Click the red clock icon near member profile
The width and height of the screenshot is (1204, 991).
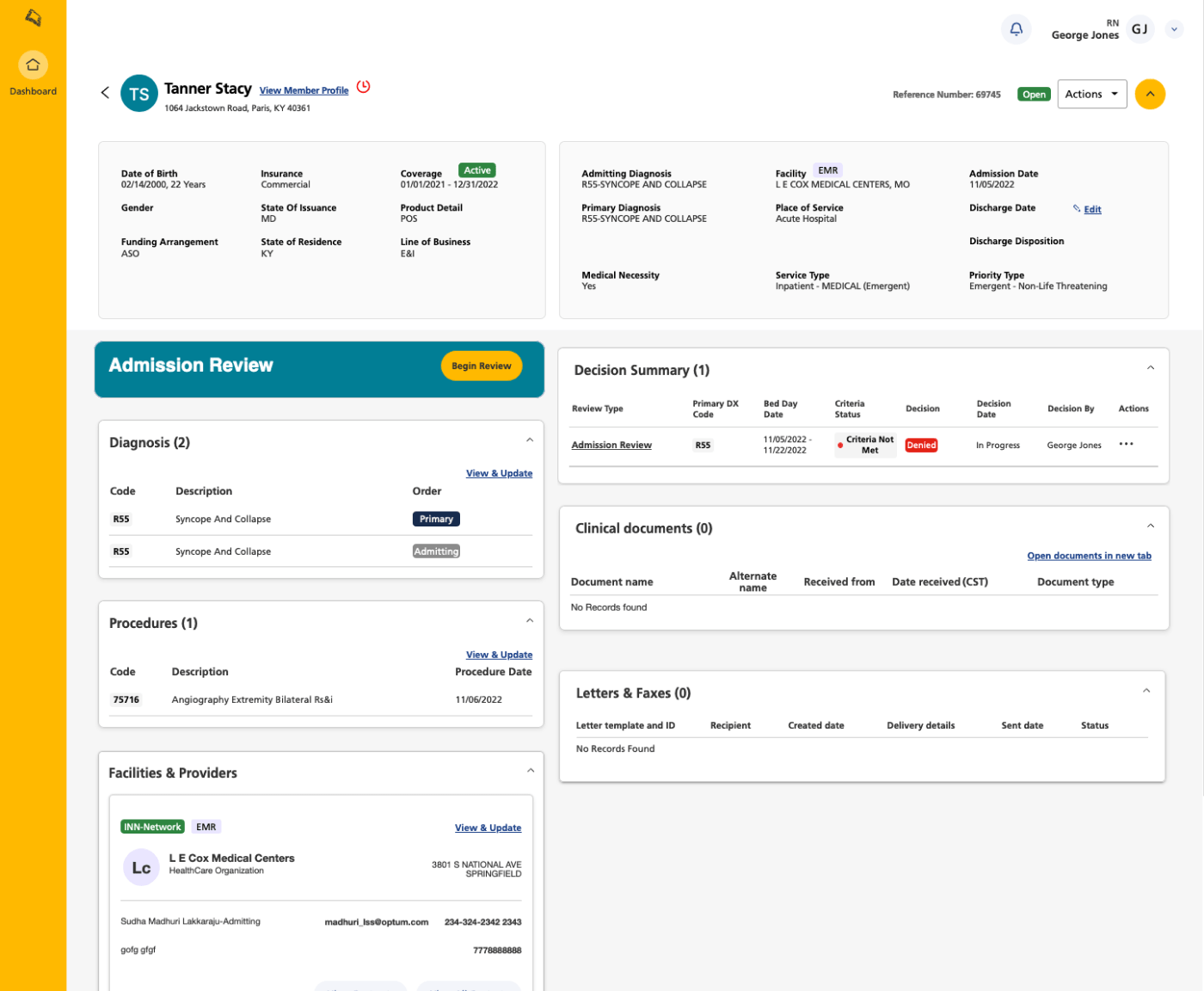(x=364, y=87)
